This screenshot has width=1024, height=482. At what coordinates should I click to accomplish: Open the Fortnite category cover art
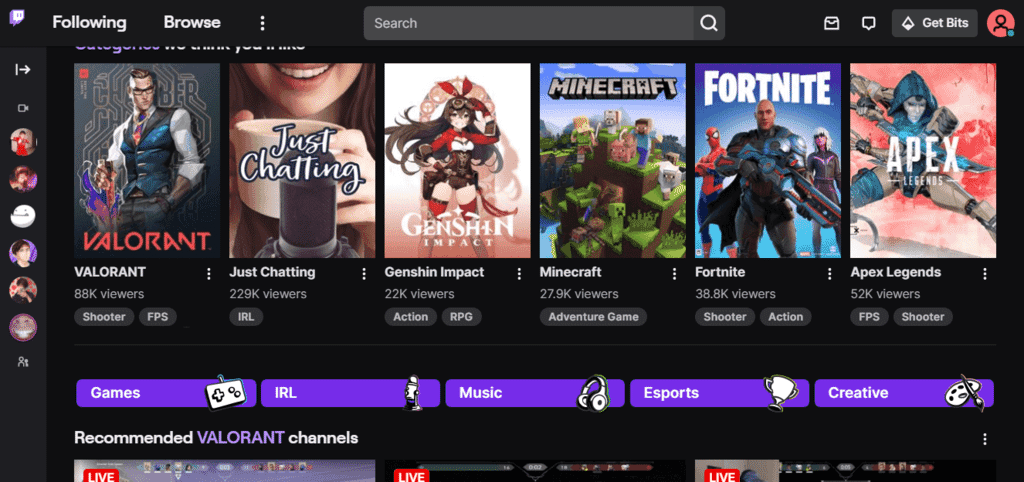pyautogui.click(x=768, y=161)
